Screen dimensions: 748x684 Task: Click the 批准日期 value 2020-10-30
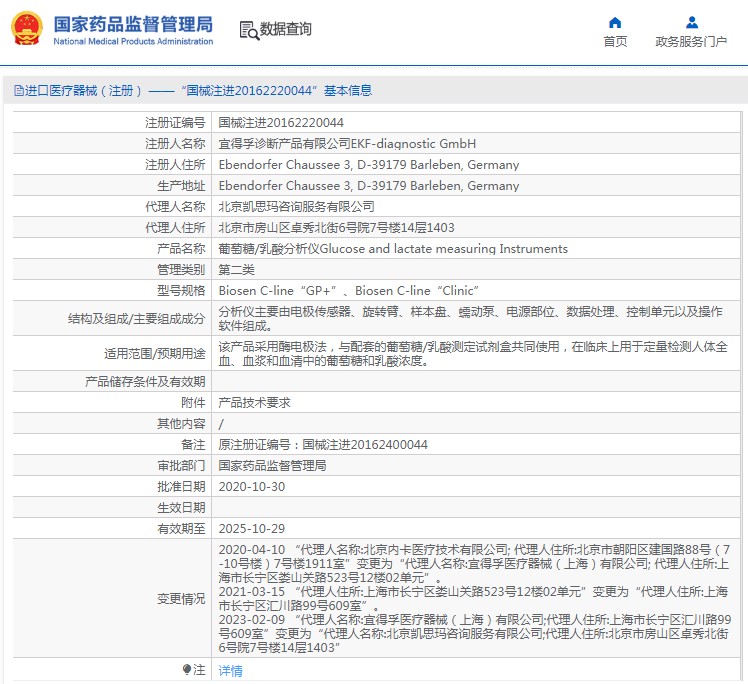point(252,487)
